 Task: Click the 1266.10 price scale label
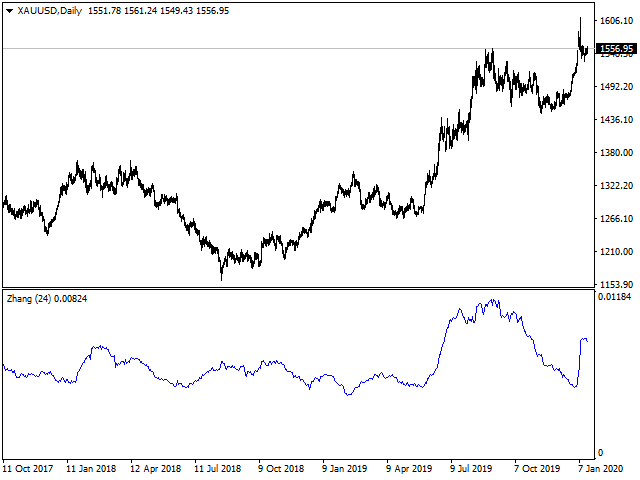click(x=616, y=219)
